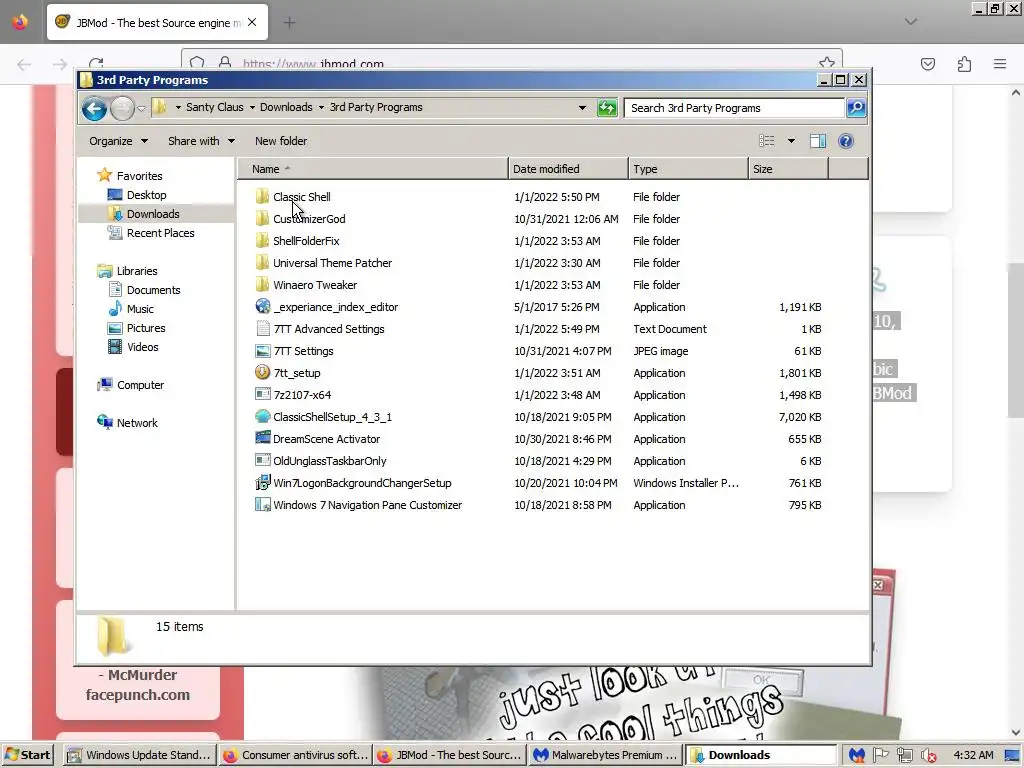Open the Share with dropdown

[201, 141]
